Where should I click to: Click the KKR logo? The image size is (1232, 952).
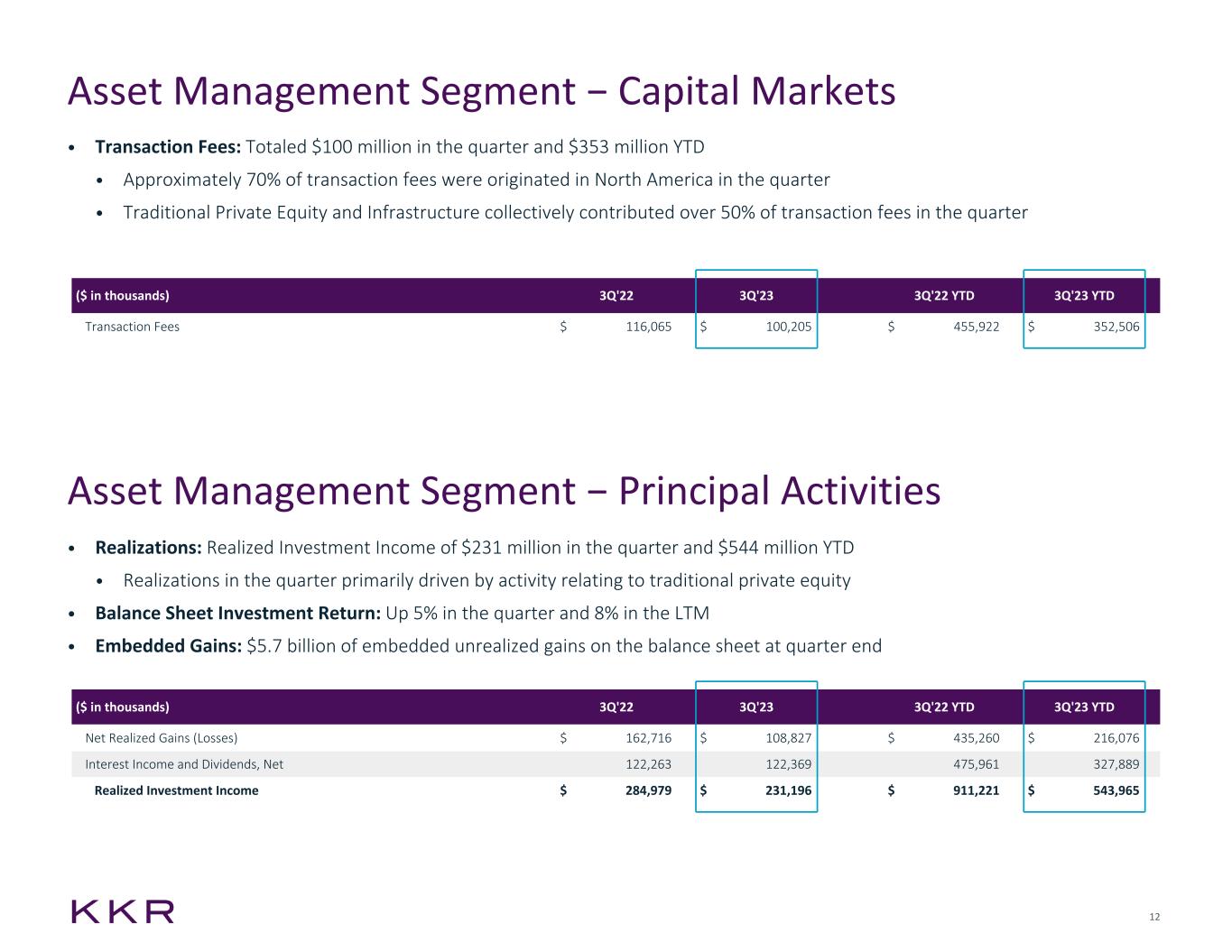[x=123, y=911]
